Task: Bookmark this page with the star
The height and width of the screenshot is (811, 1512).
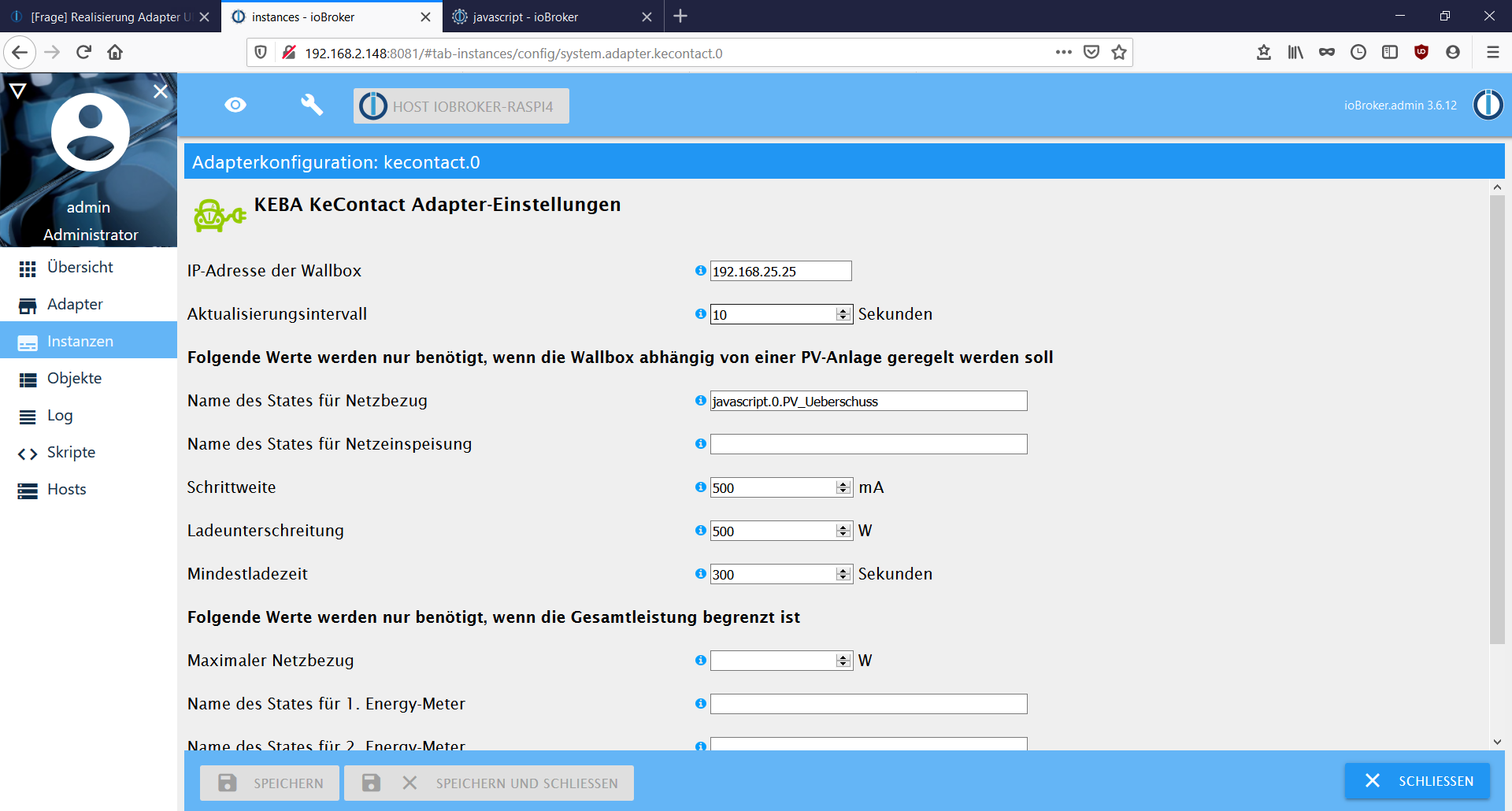Action: coord(1118,52)
